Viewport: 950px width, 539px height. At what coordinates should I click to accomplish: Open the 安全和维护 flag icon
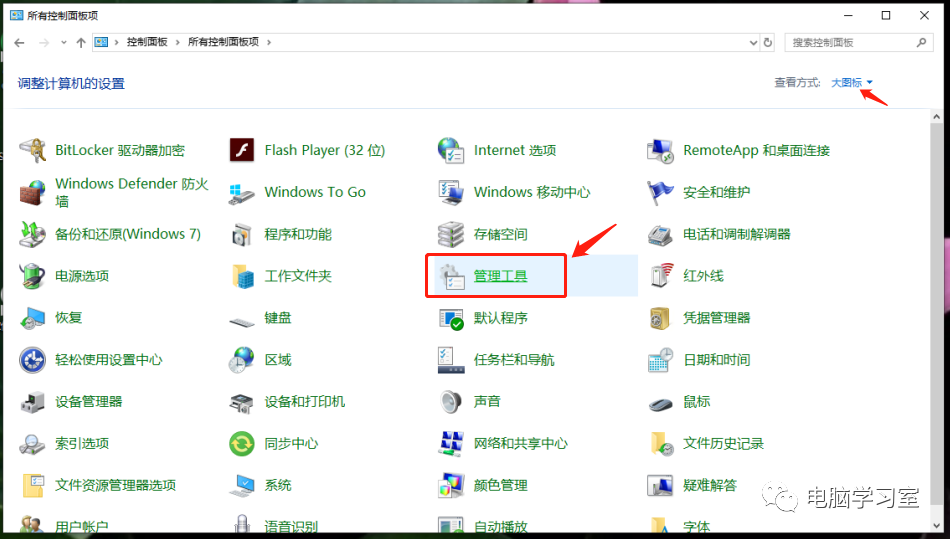(660, 192)
